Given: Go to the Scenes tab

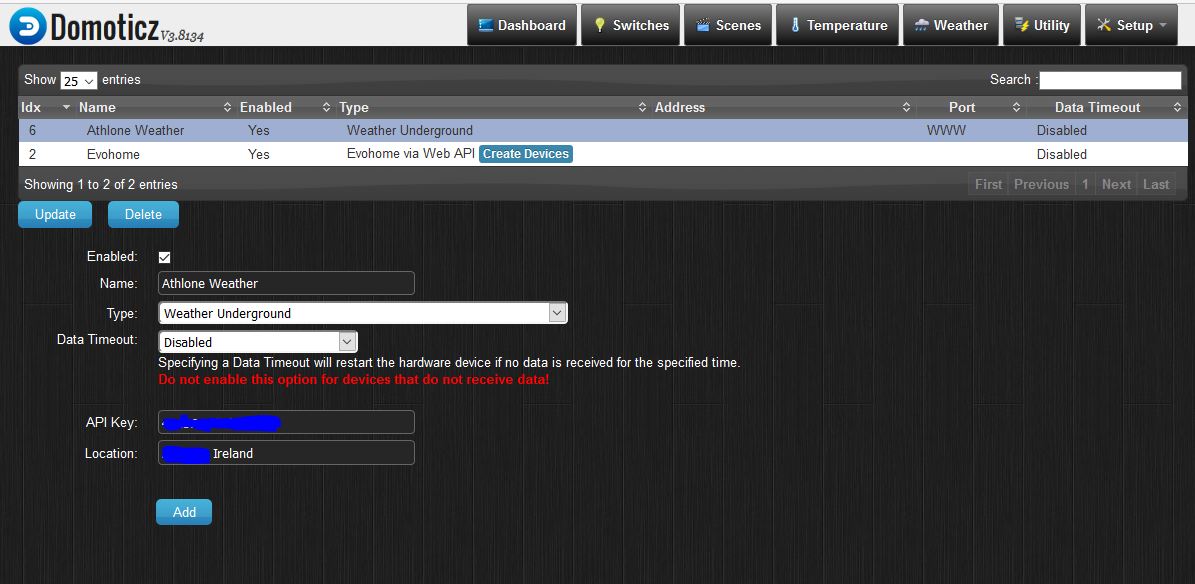Looking at the screenshot, I should coord(728,25).
